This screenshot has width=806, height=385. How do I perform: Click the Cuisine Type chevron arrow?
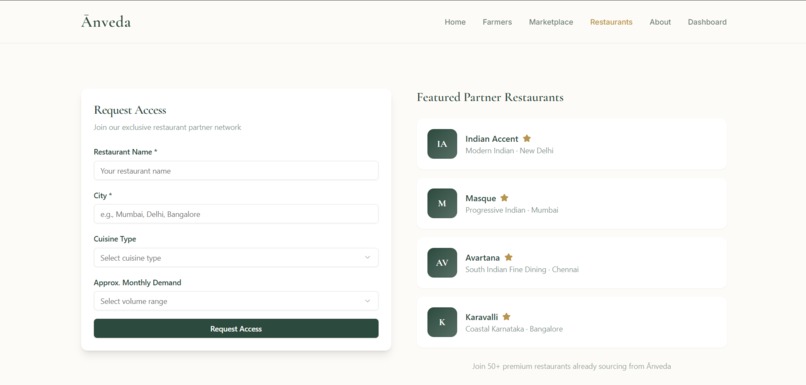click(368, 258)
